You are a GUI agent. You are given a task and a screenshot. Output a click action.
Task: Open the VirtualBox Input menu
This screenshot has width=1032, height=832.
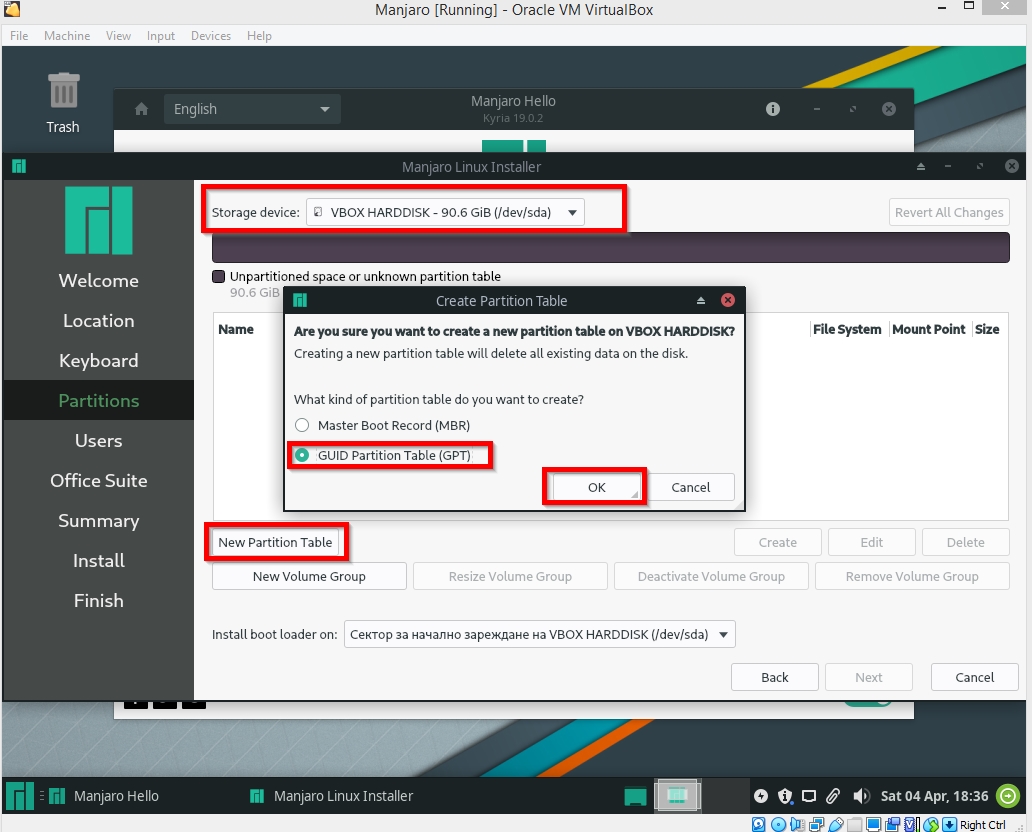click(x=161, y=36)
